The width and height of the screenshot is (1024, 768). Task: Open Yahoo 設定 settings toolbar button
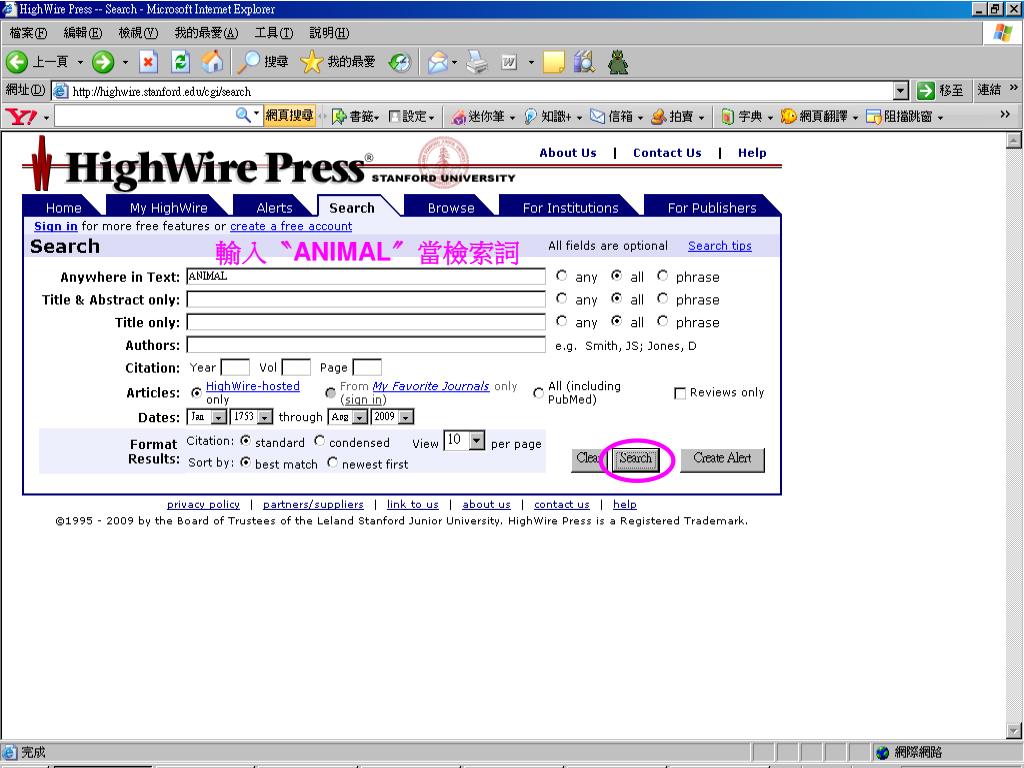click(411, 117)
